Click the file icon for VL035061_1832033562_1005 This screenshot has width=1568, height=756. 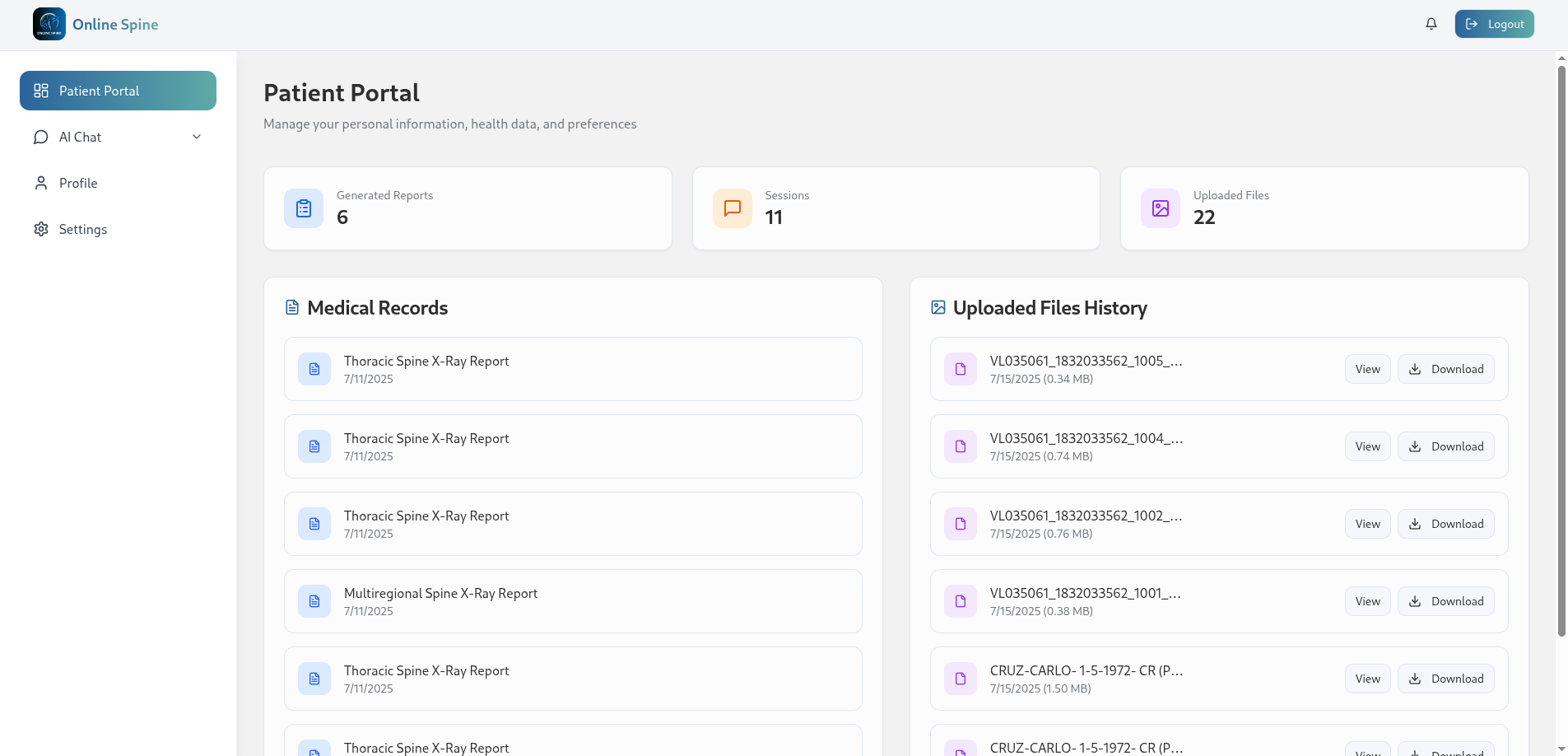pos(961,369)
